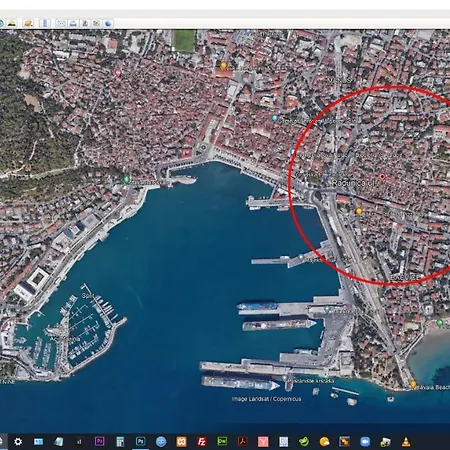450x450 pixels.
Task: Click green pin at western harbor edge
Action: click(x=127, y=180)
